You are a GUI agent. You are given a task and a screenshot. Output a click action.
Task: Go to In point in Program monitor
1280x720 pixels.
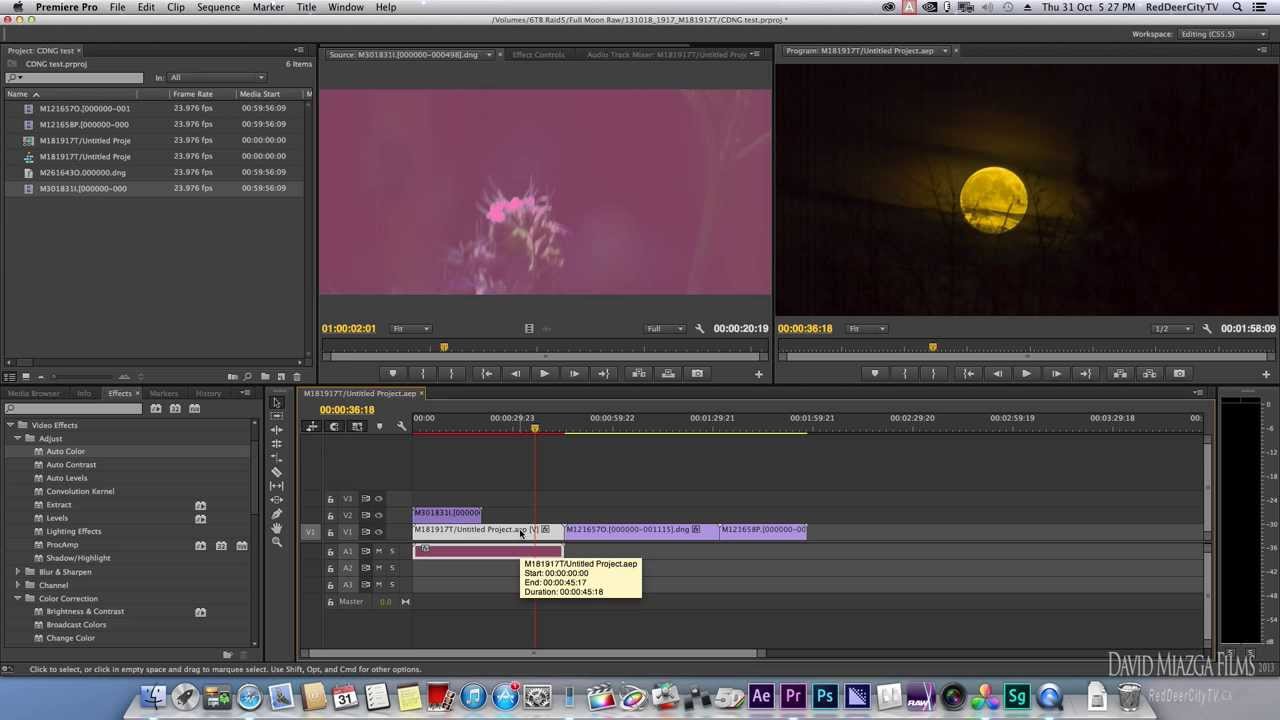click(x=968, y=374)
